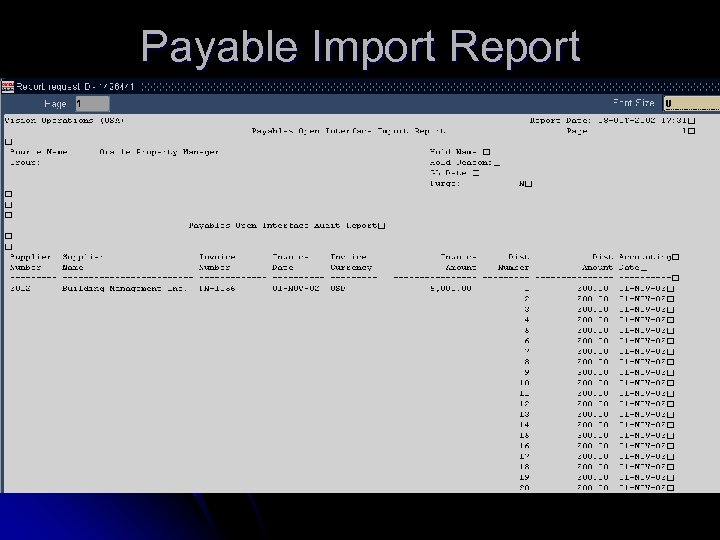Click the 'Invoice Number' column header
This screenshot has height=540, width=720.
[x=217, y=262]
